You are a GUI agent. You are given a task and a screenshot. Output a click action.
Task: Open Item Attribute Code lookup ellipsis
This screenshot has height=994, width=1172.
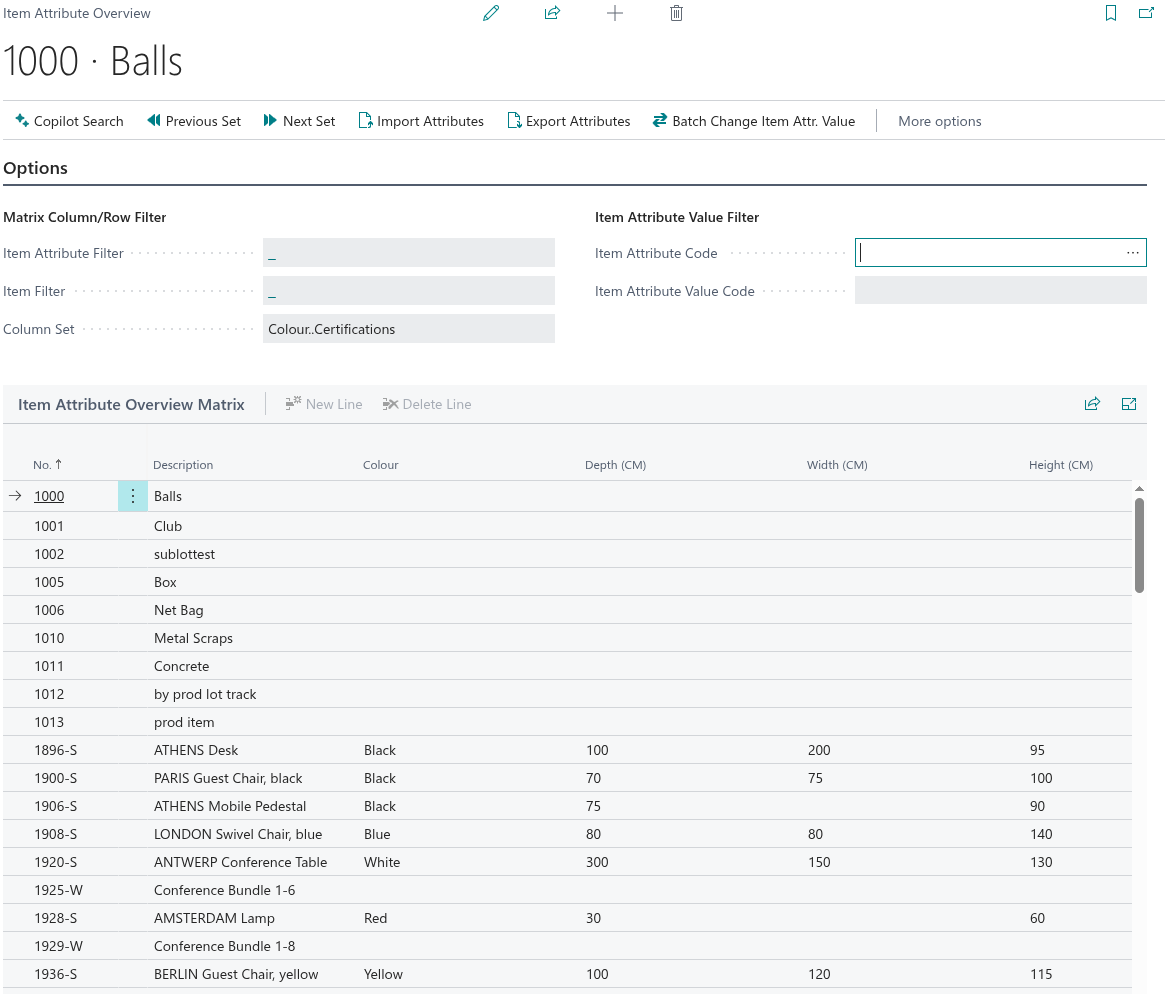(1132, 253)
